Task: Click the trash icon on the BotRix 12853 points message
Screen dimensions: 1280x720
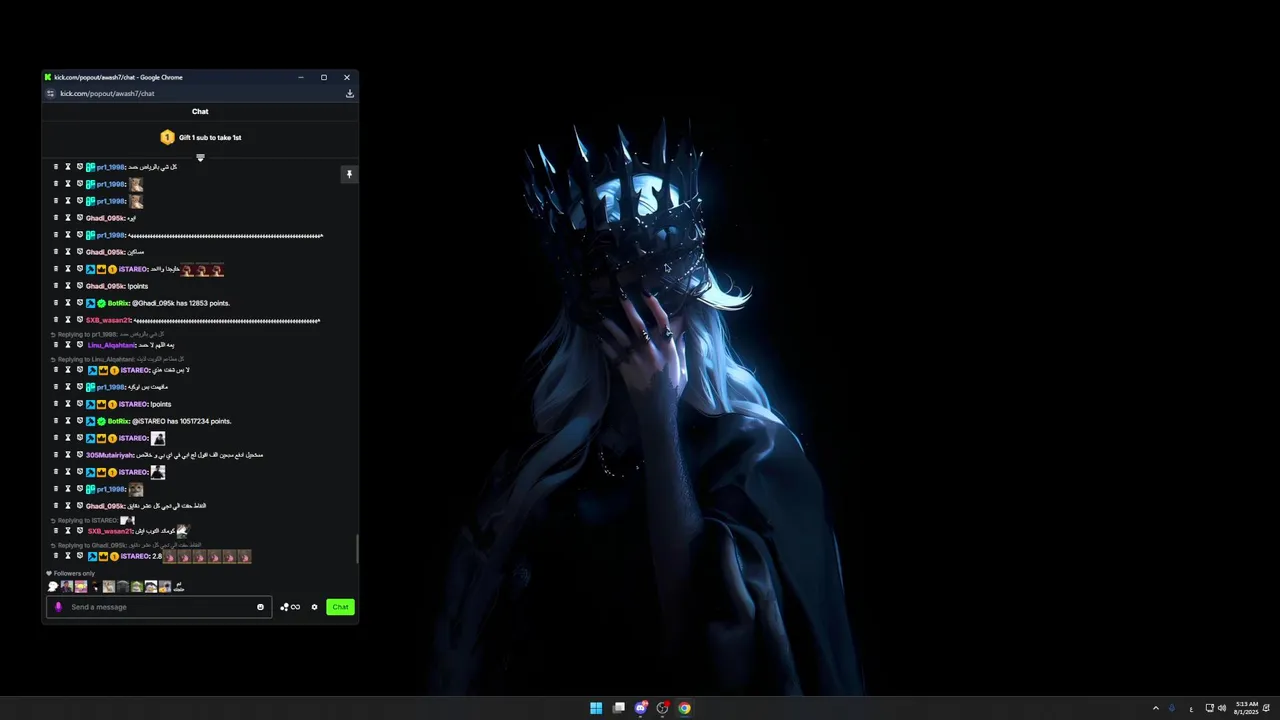Action: 55,303
